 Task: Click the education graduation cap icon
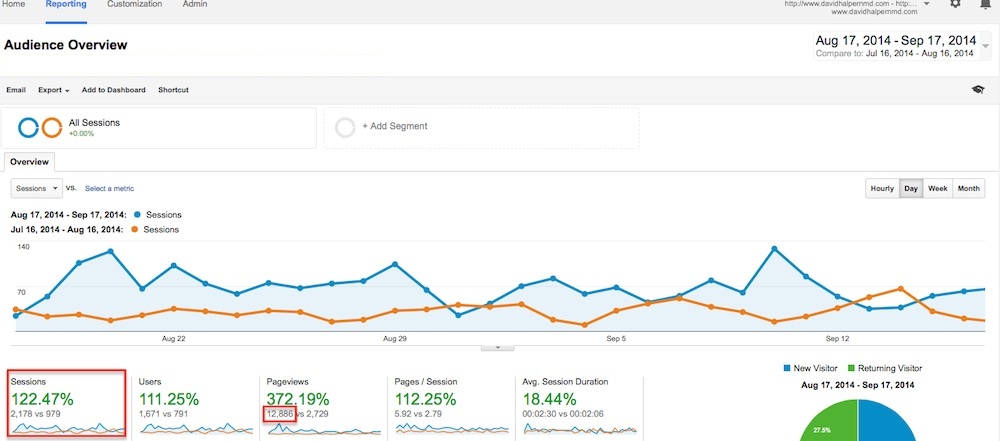(x=978, y=90)
